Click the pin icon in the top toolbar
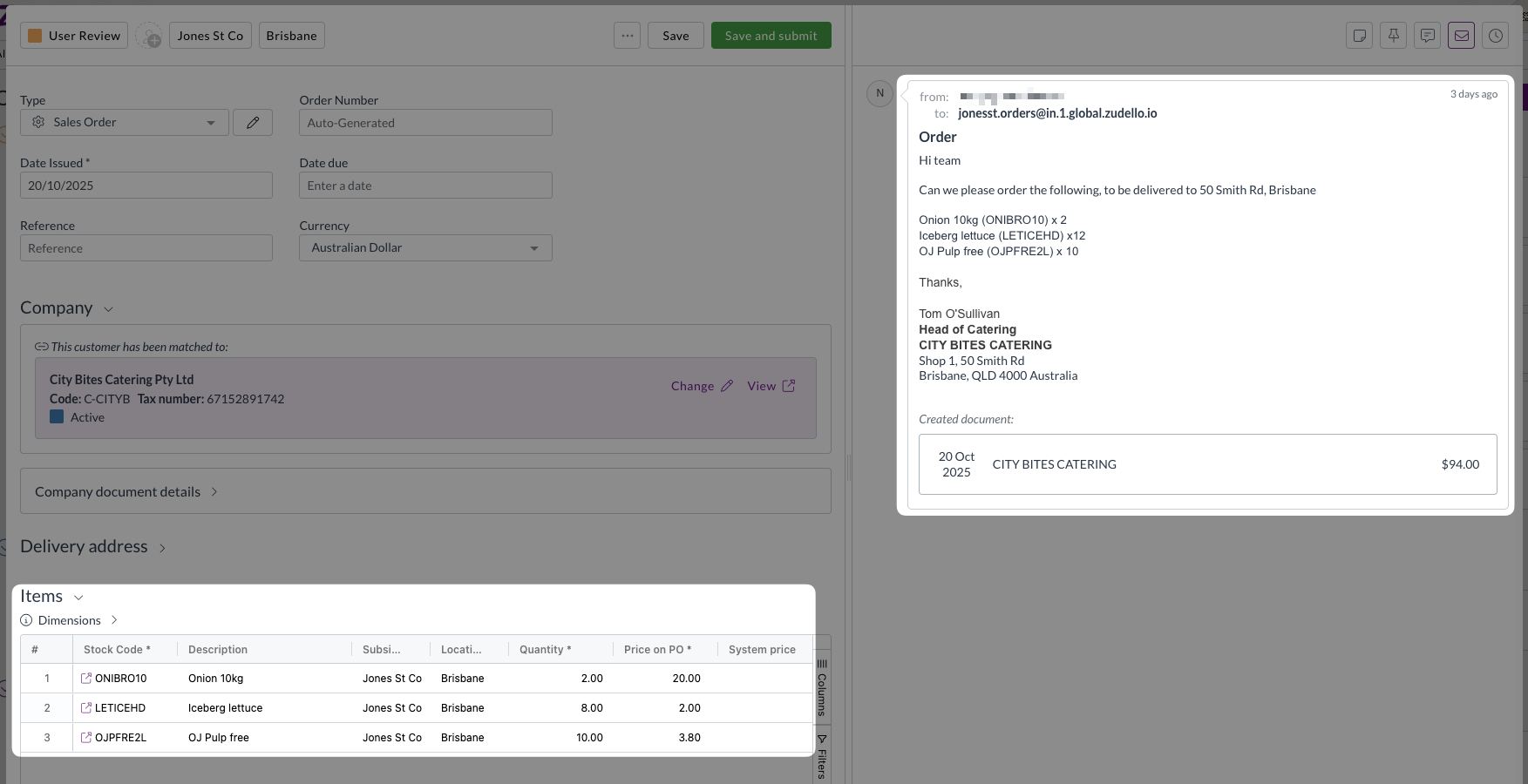 [x=1393, y=36]
